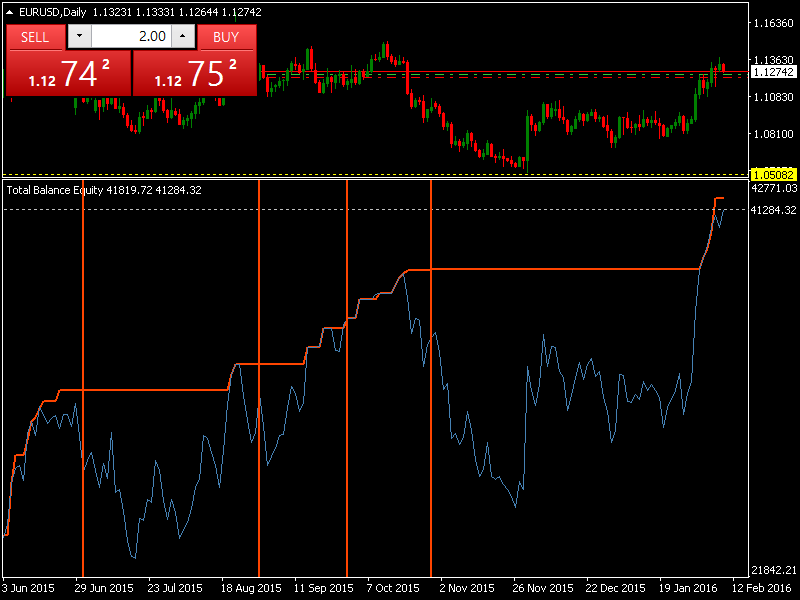Click the sell price panel 1.12 74
The width and height of the screenshot is (800, 600).
click(68, 73)
